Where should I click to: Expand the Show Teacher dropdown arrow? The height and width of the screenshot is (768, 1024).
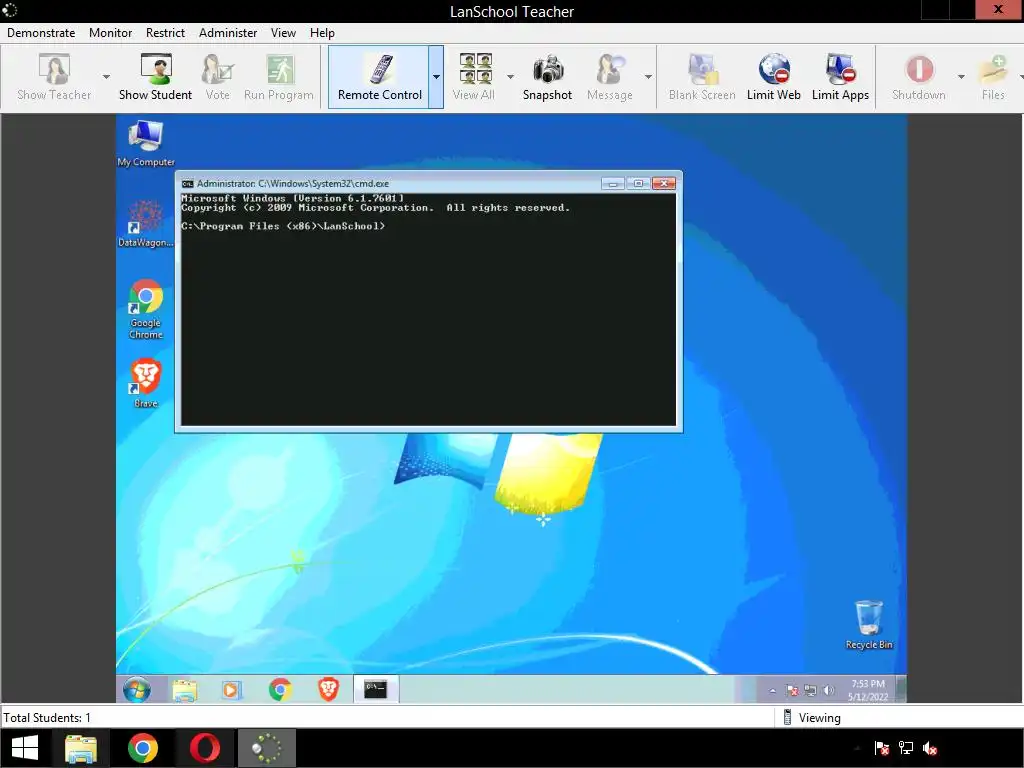click(106, 77)
